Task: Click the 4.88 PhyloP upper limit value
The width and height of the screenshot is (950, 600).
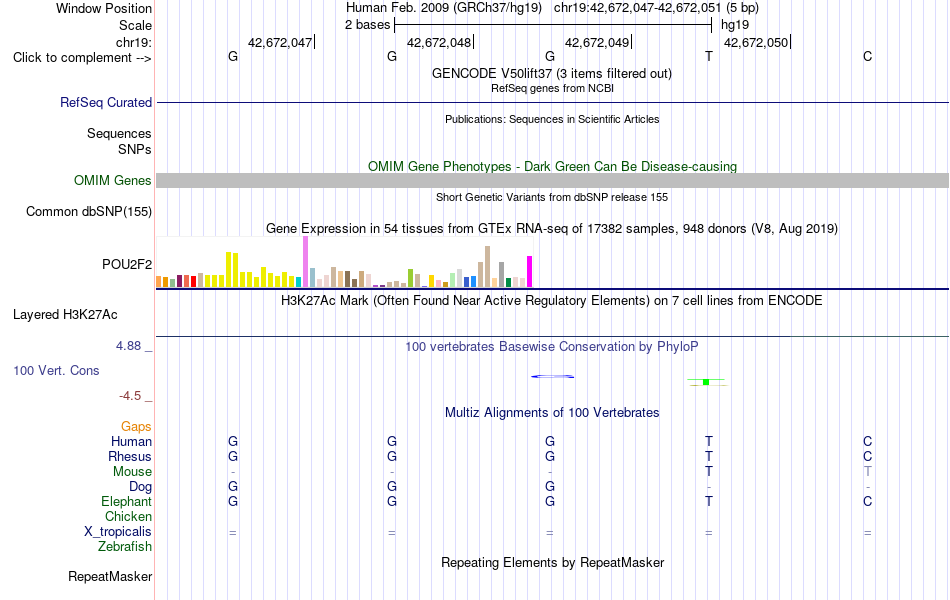Action: pos(128,346)
